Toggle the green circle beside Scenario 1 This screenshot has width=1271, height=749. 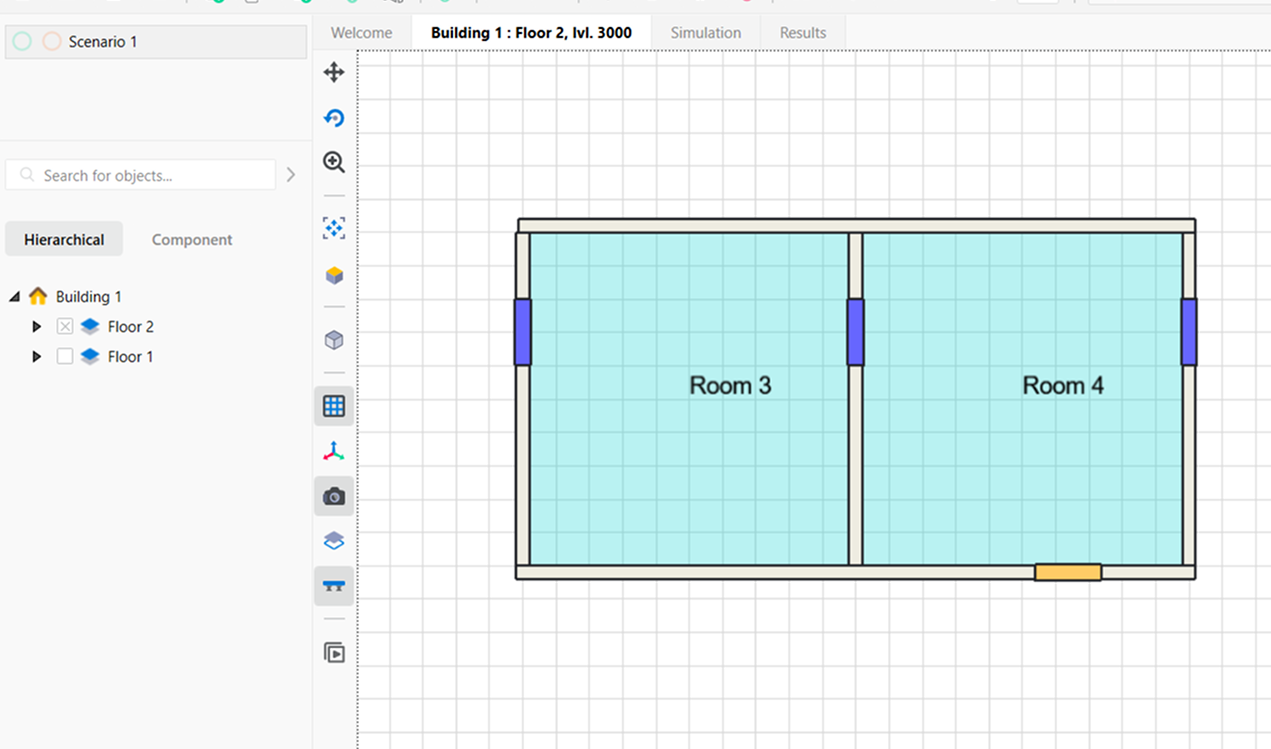point(22,42)
